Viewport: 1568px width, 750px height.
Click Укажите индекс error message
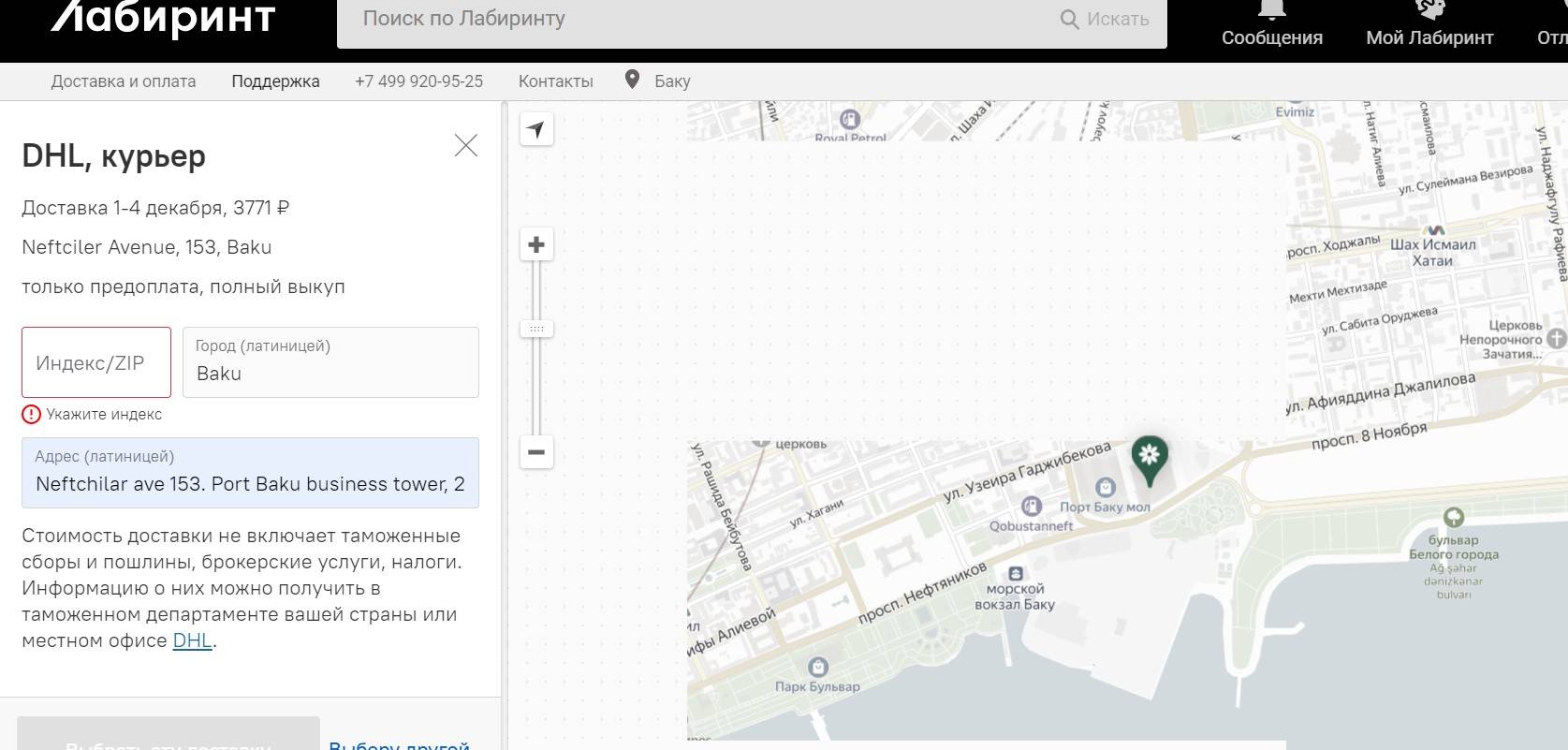click(104, 414)
